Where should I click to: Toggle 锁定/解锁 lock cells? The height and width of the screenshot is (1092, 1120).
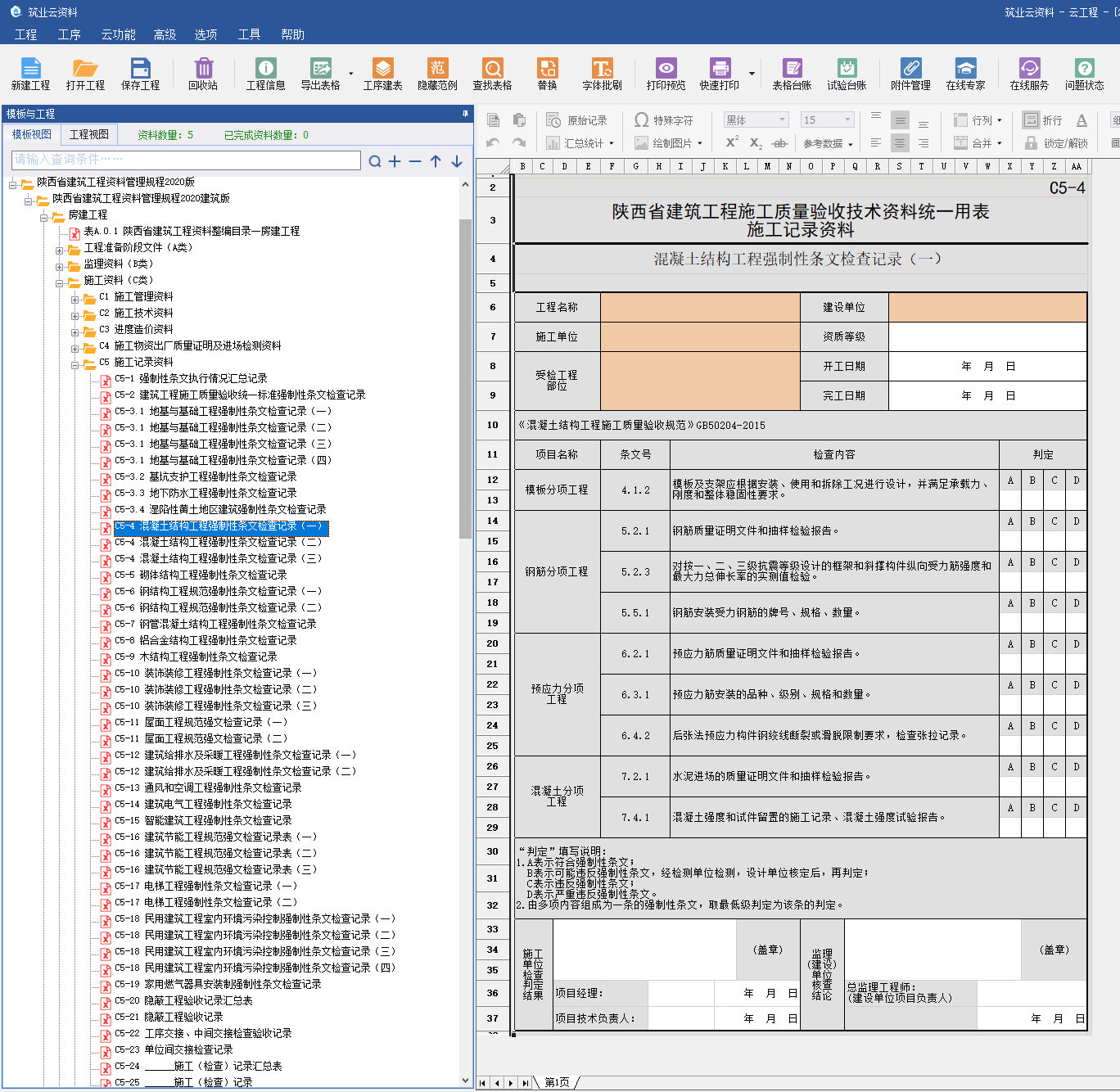click(1056, 143)
